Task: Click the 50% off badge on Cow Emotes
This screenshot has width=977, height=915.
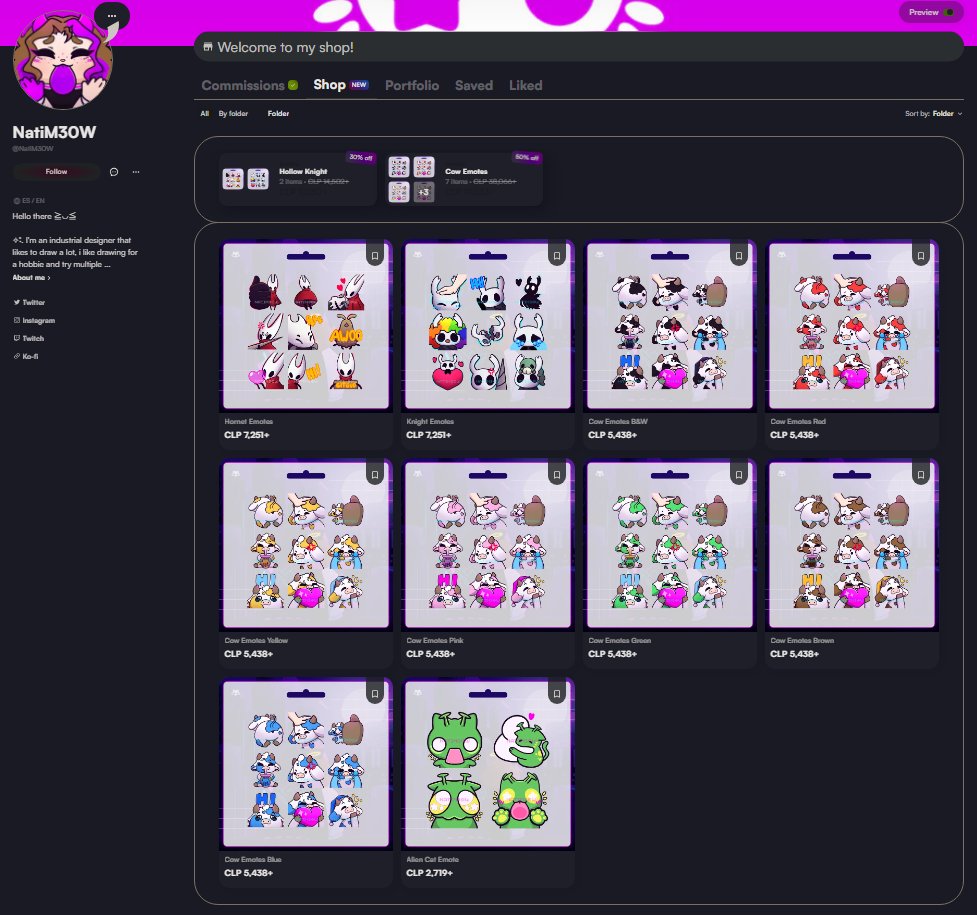Action: [x=527, y=158]
